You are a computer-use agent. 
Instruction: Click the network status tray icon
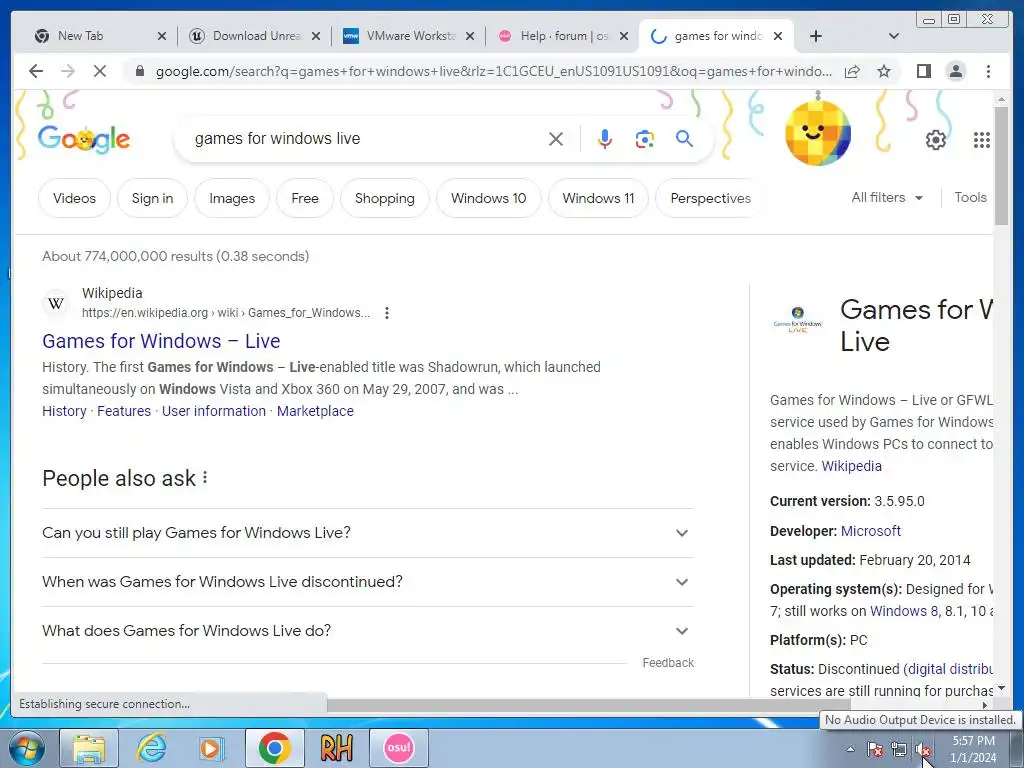(x=899, y=750)
